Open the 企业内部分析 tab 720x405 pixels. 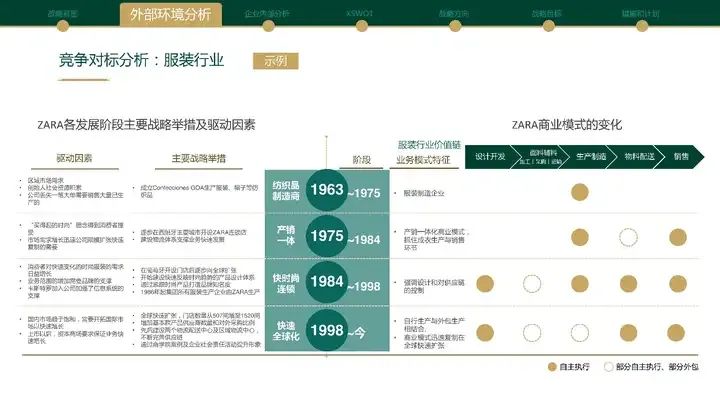click(267, 13)
